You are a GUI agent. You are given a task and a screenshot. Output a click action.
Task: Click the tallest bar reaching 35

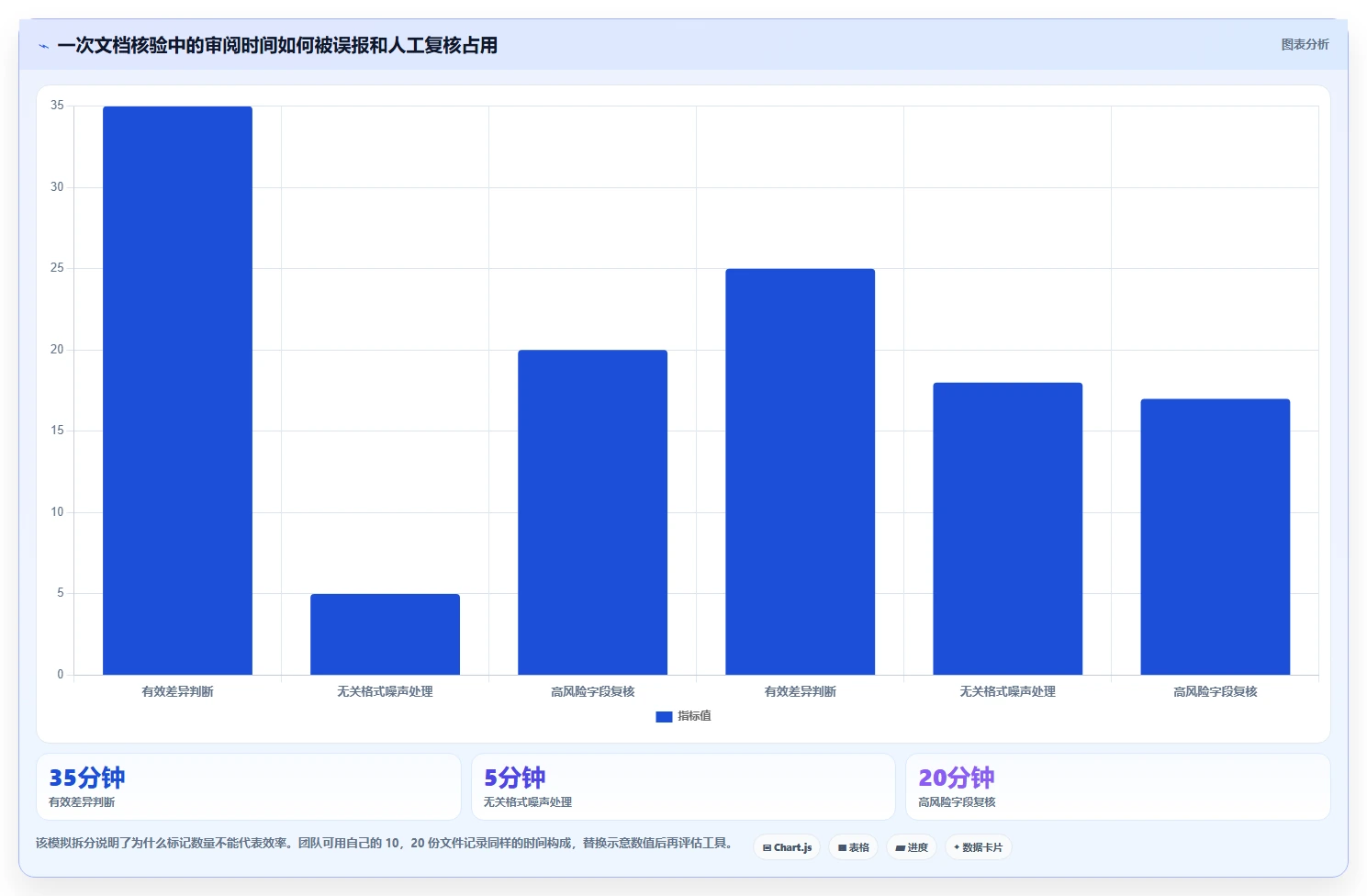coord(177,390)
